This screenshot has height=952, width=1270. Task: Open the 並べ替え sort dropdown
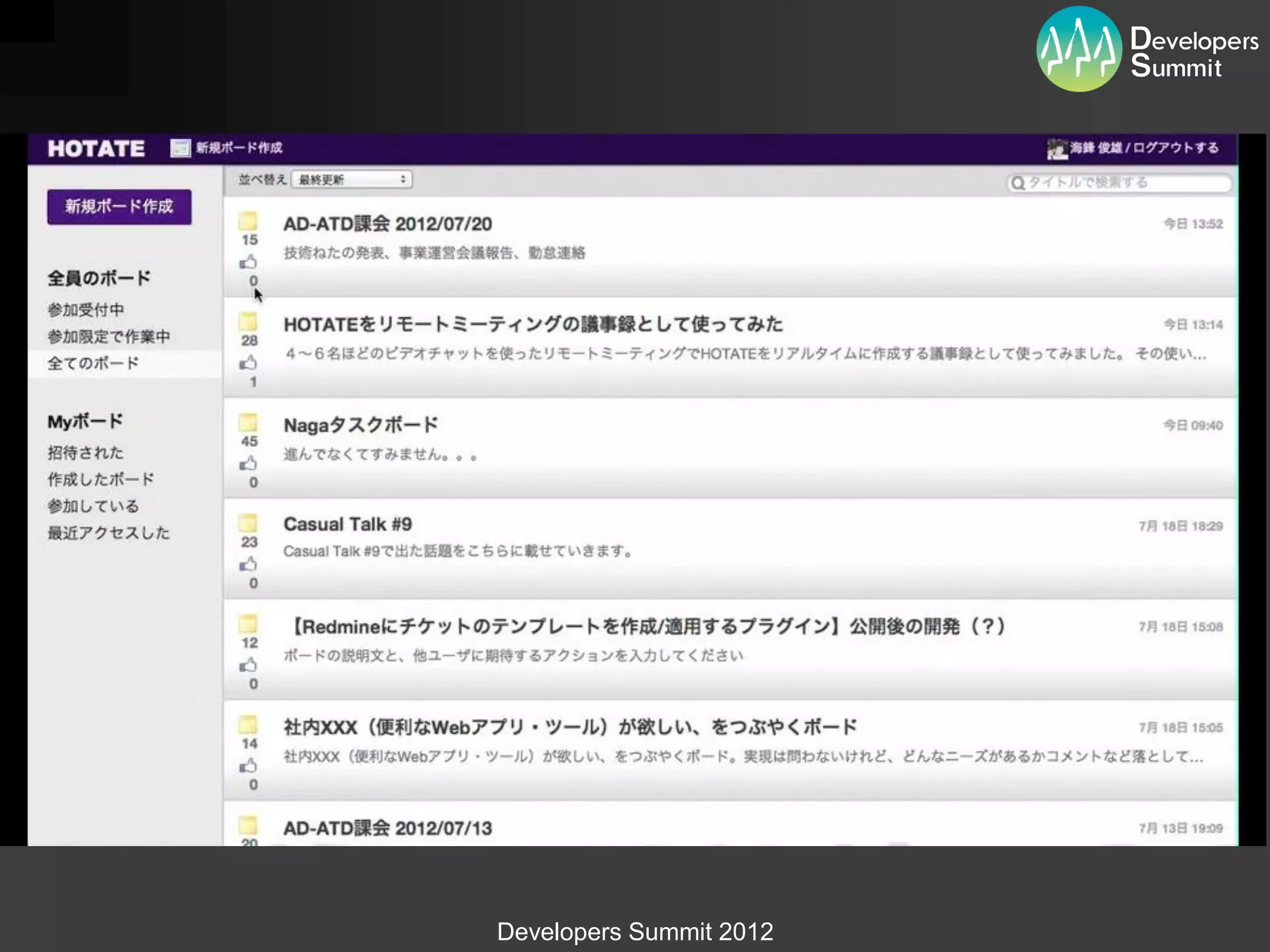pos(352,180)
